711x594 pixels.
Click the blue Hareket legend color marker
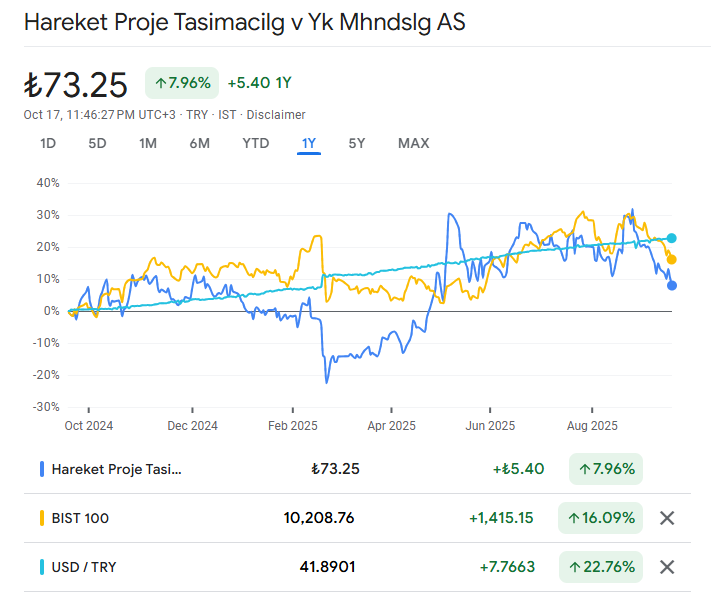click(41, 468)
